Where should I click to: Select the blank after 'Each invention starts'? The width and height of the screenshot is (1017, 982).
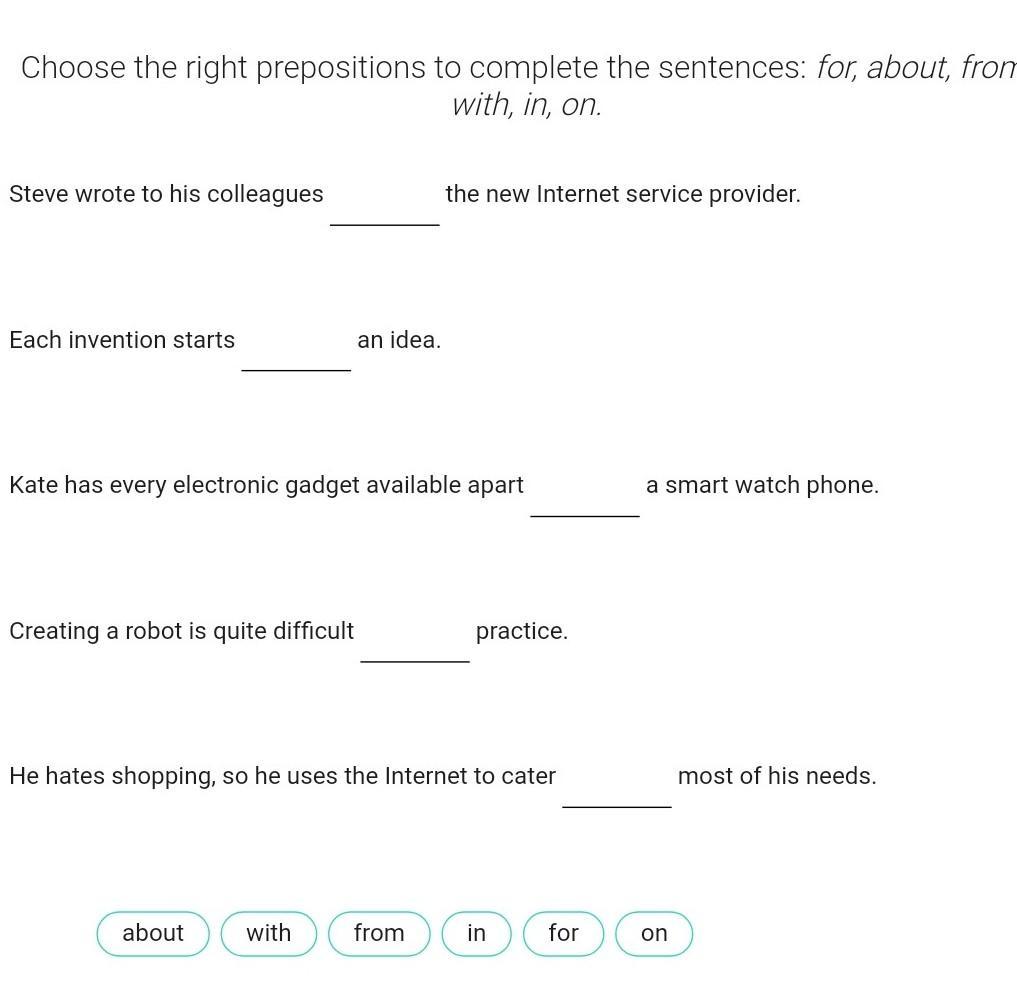pos(296,351)
